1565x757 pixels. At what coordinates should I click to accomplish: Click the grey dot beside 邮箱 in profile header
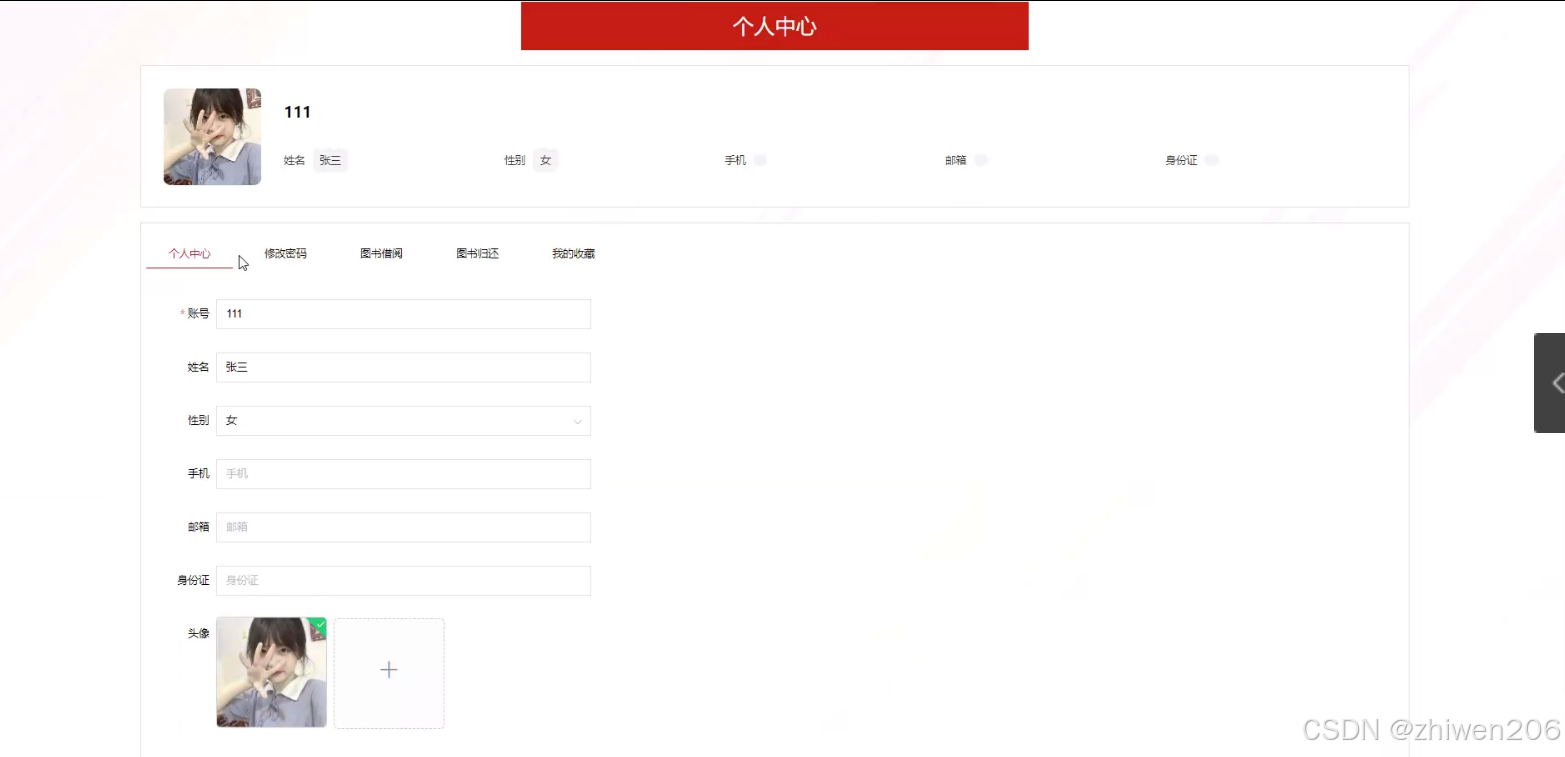(981, 159)
